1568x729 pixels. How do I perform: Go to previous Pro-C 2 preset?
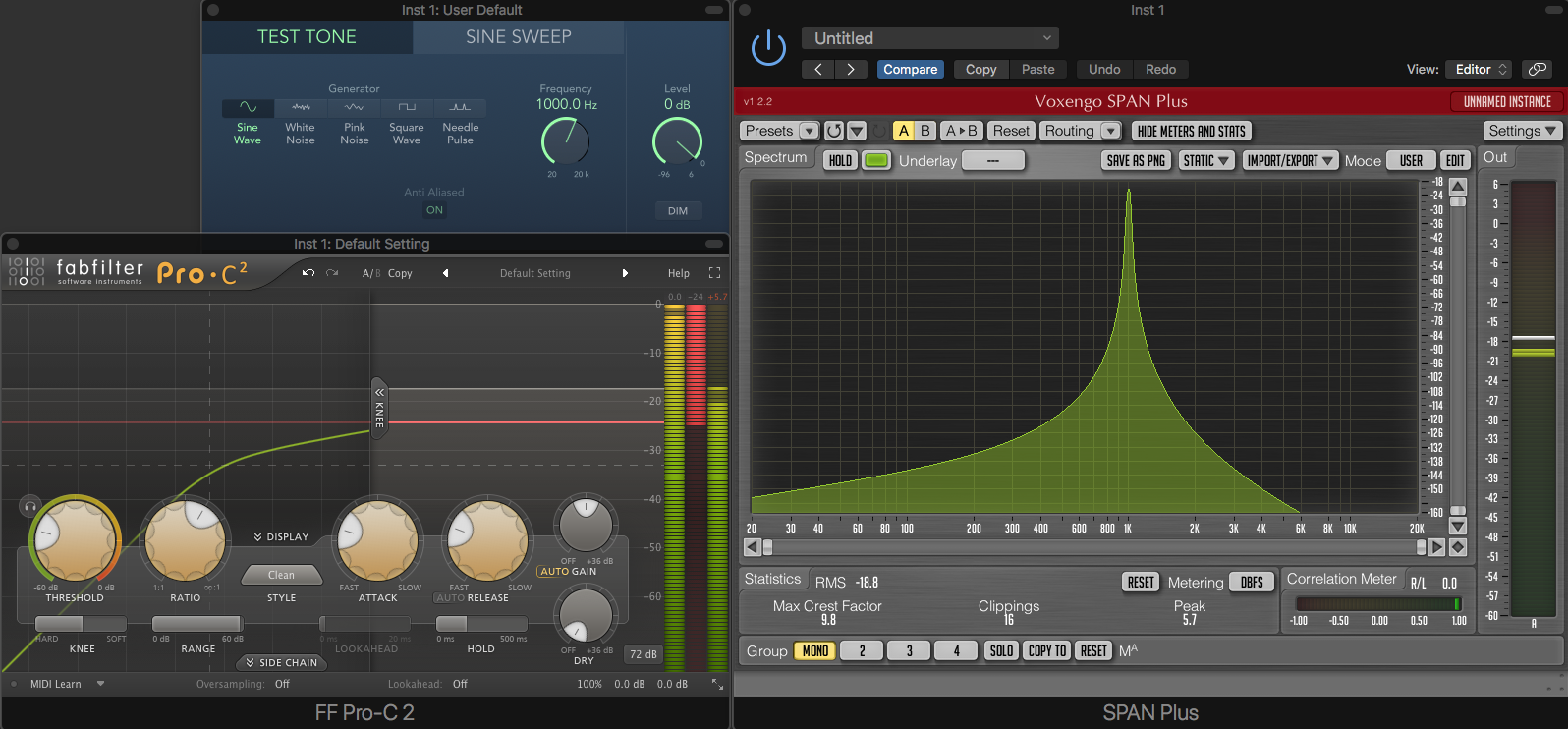pyautogui.click(x=445, y=273)
